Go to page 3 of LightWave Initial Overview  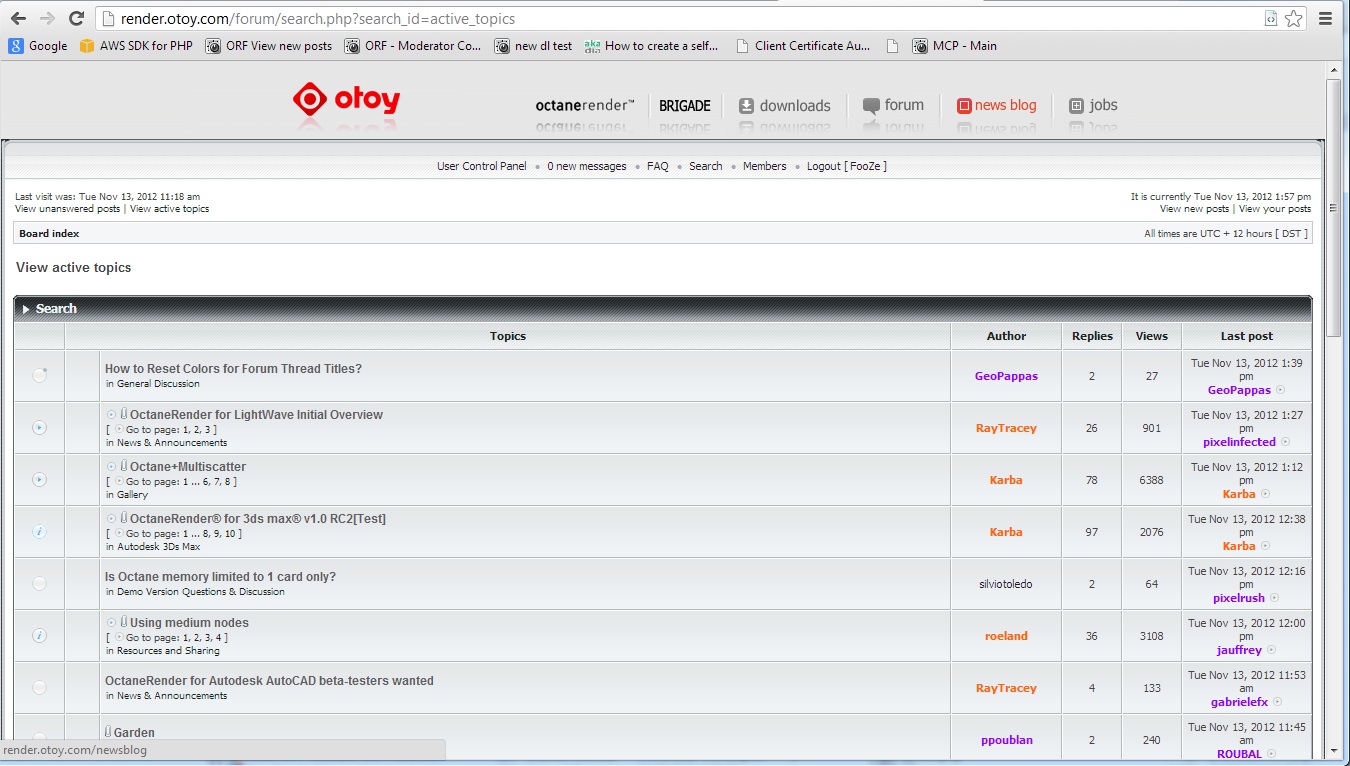coord(208,430)
